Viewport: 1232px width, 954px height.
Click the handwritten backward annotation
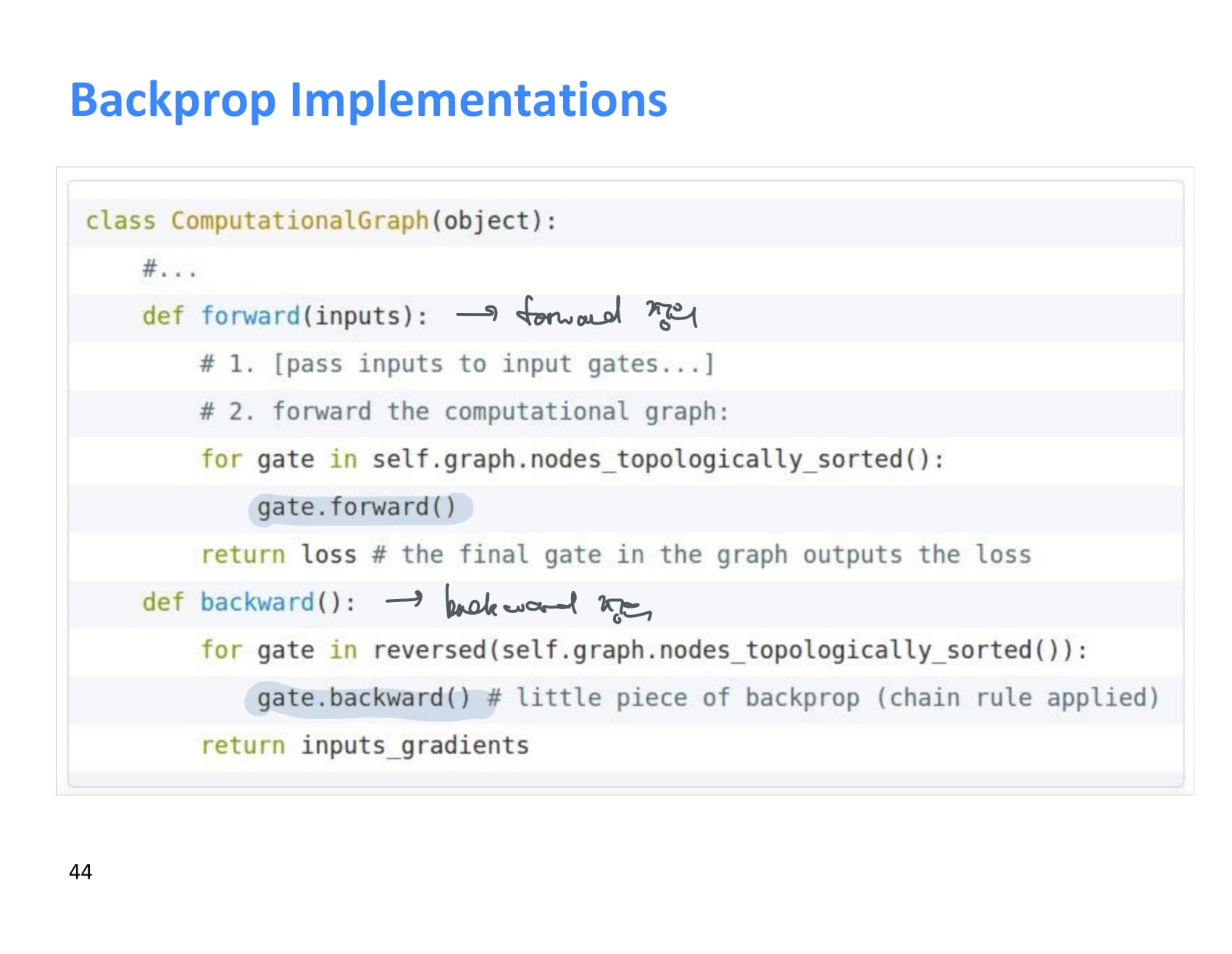click(x=547, y=603)
